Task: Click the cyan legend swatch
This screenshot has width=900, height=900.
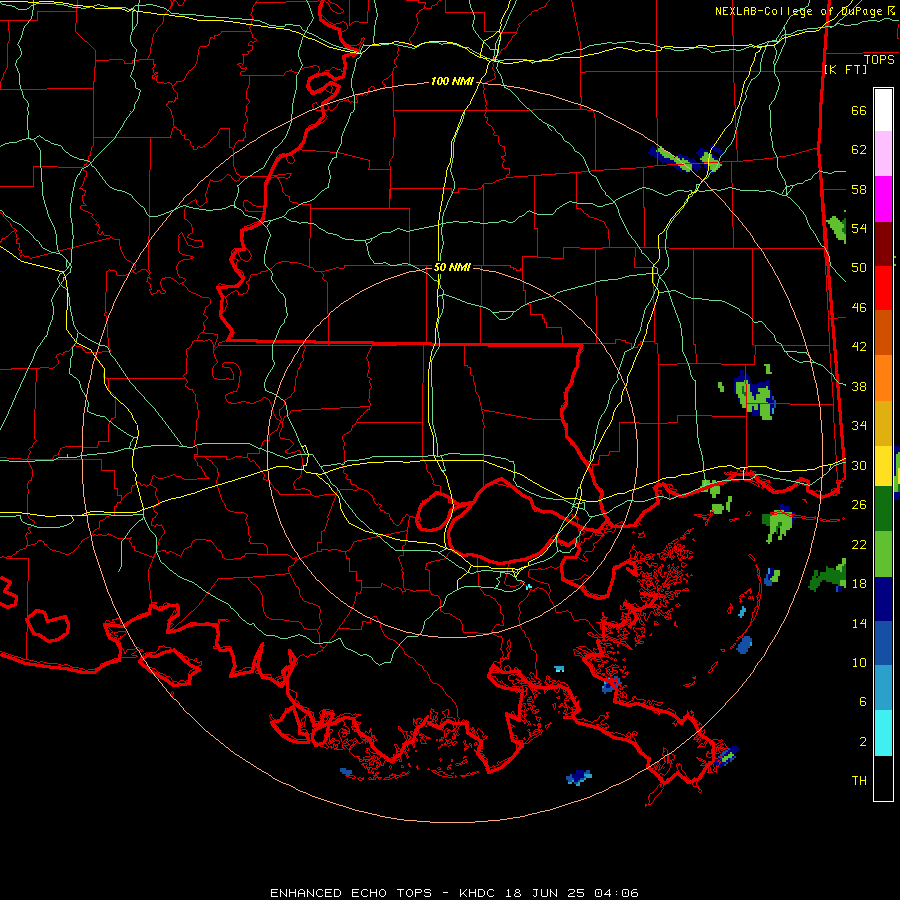Action: point(883,733)
